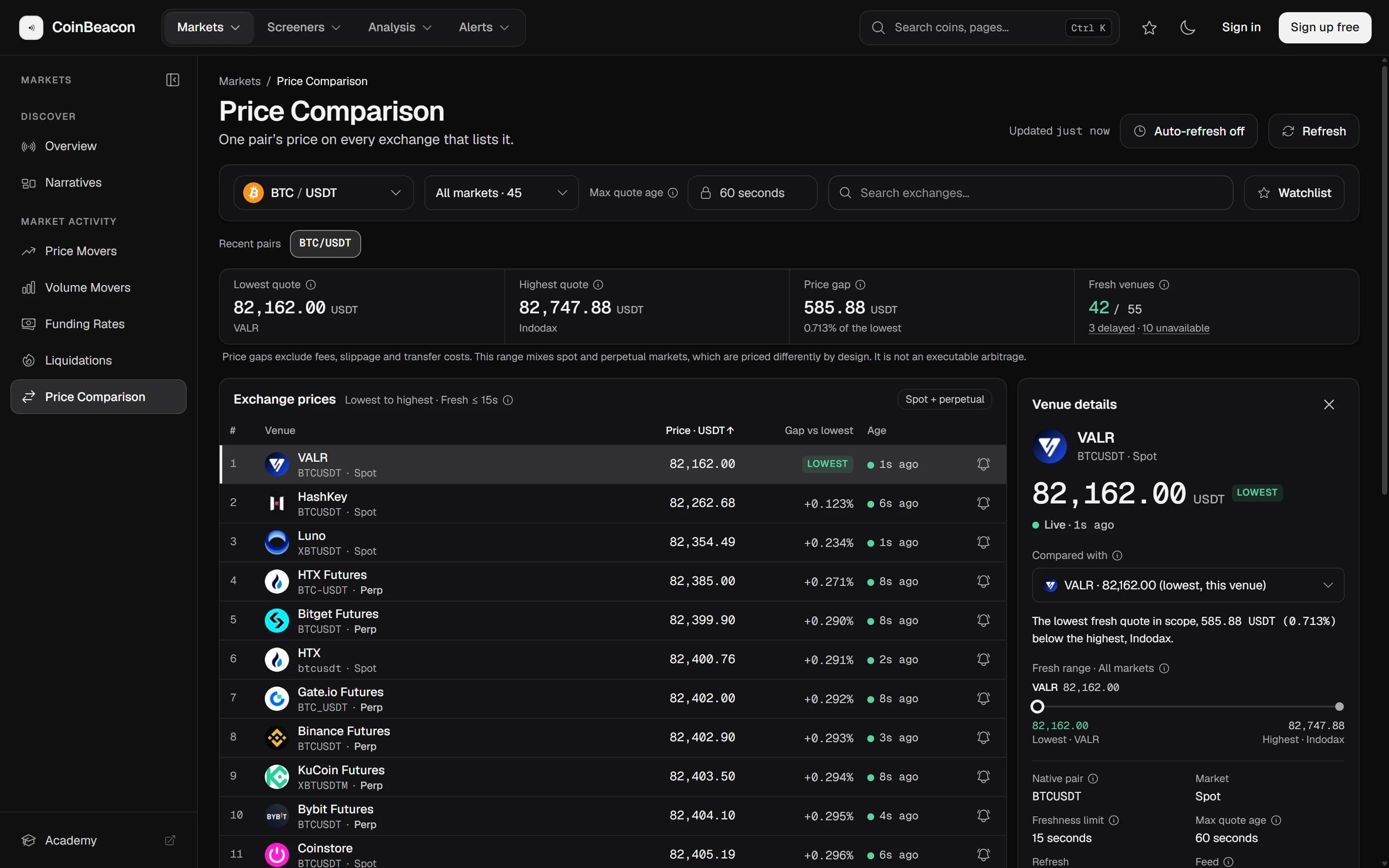Viewport: 1389px width, 868px height.
Task: Click info icon beside Price gap
Action: [x=860, y=285]
